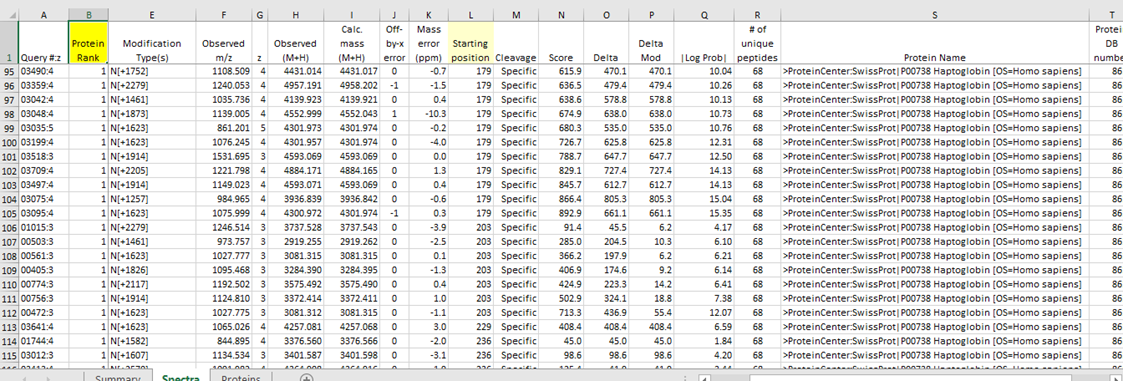Image resolution: width=1123 pixels, height=381 pixels.
Task: Click the Protein Name header cell
Action: [x=935, y=43]
